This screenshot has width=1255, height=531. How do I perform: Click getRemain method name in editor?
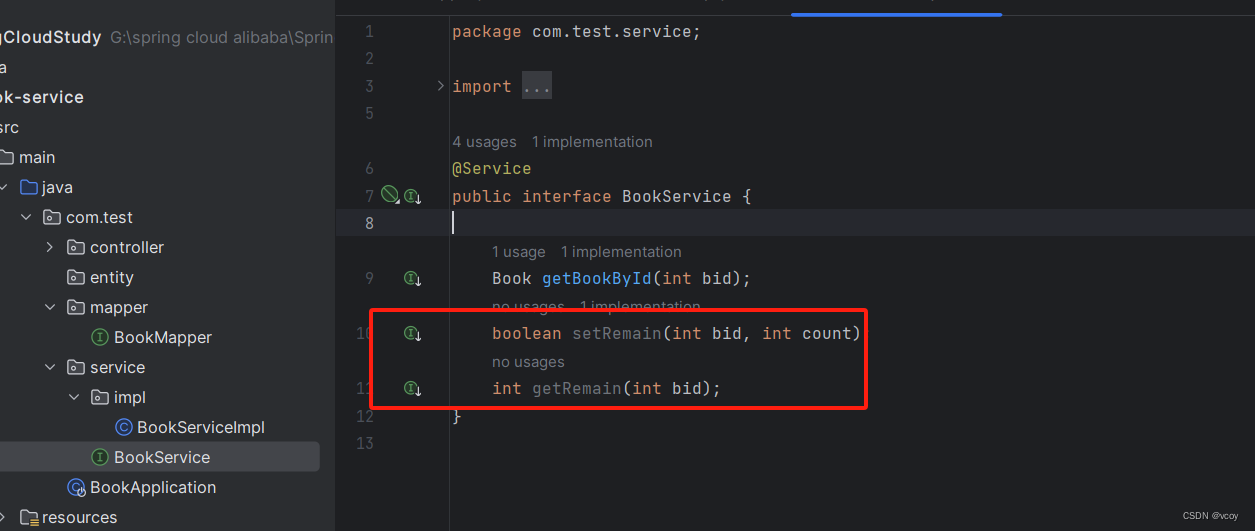pos(577,388)
